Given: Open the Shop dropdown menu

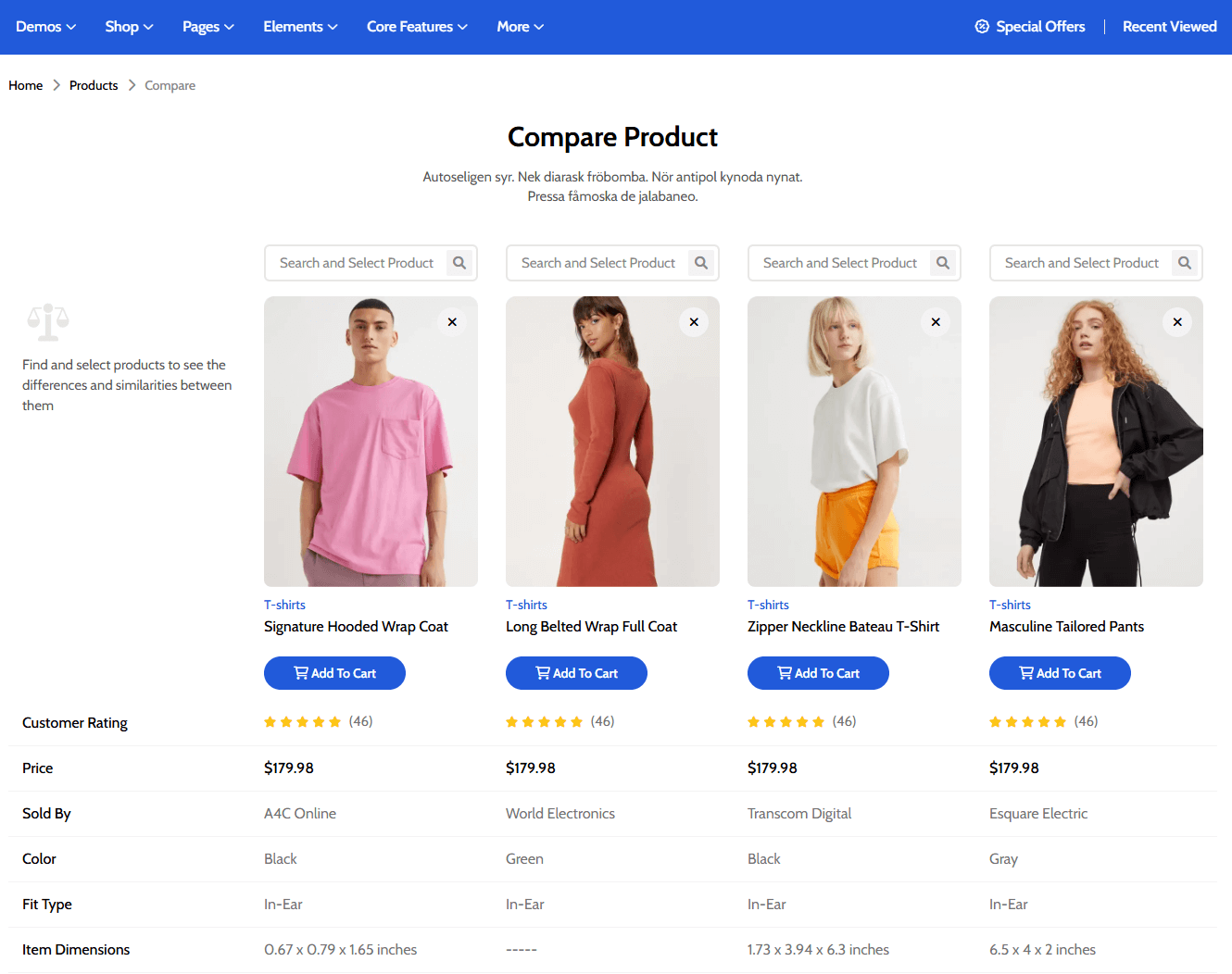Looking at the screenshot, I should pos(129,27).
